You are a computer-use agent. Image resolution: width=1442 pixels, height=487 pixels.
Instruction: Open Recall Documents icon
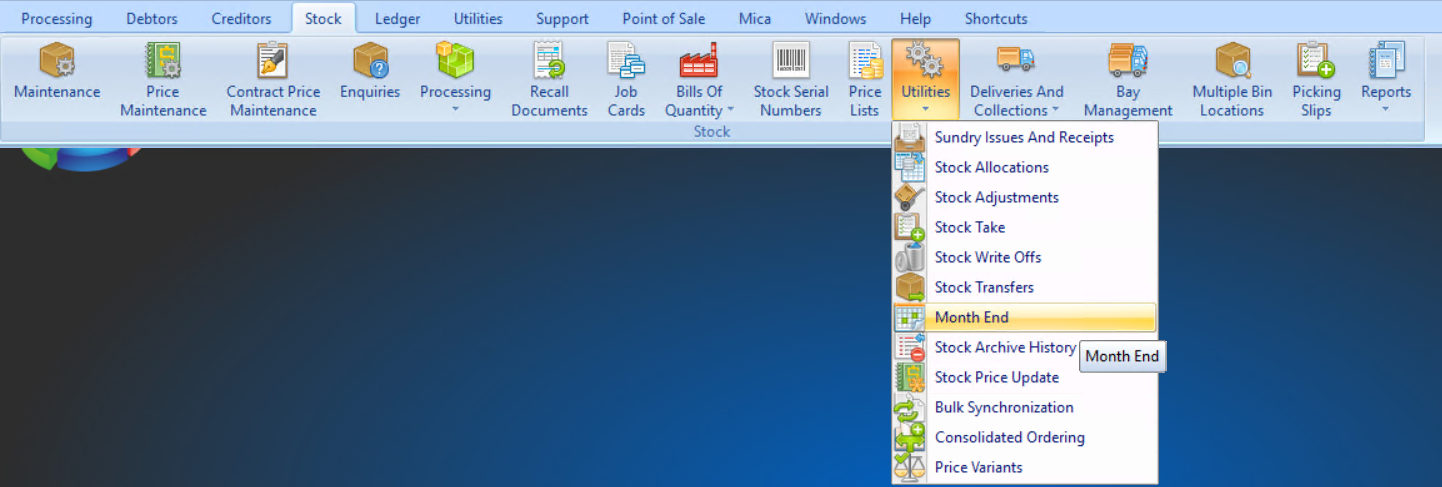click(x=549, y=60)
